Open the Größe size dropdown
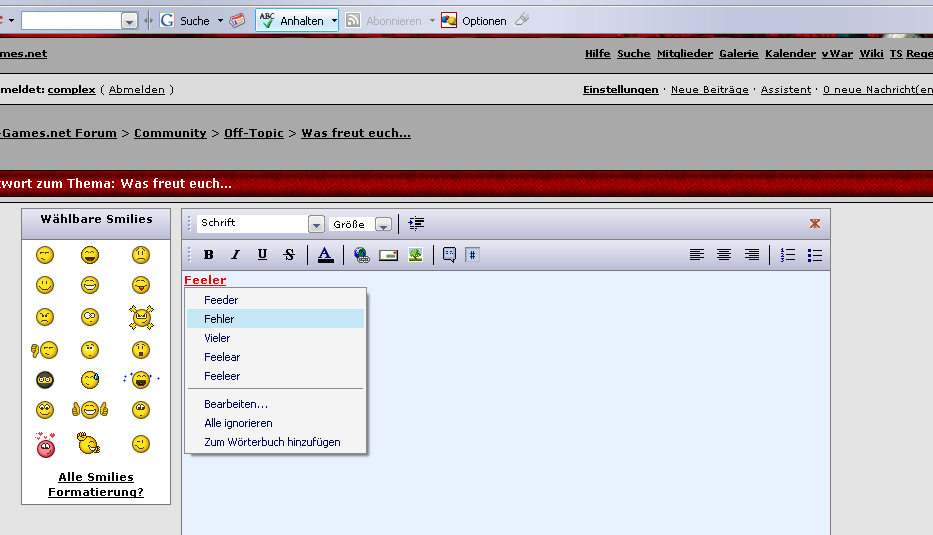 point(383,225)
